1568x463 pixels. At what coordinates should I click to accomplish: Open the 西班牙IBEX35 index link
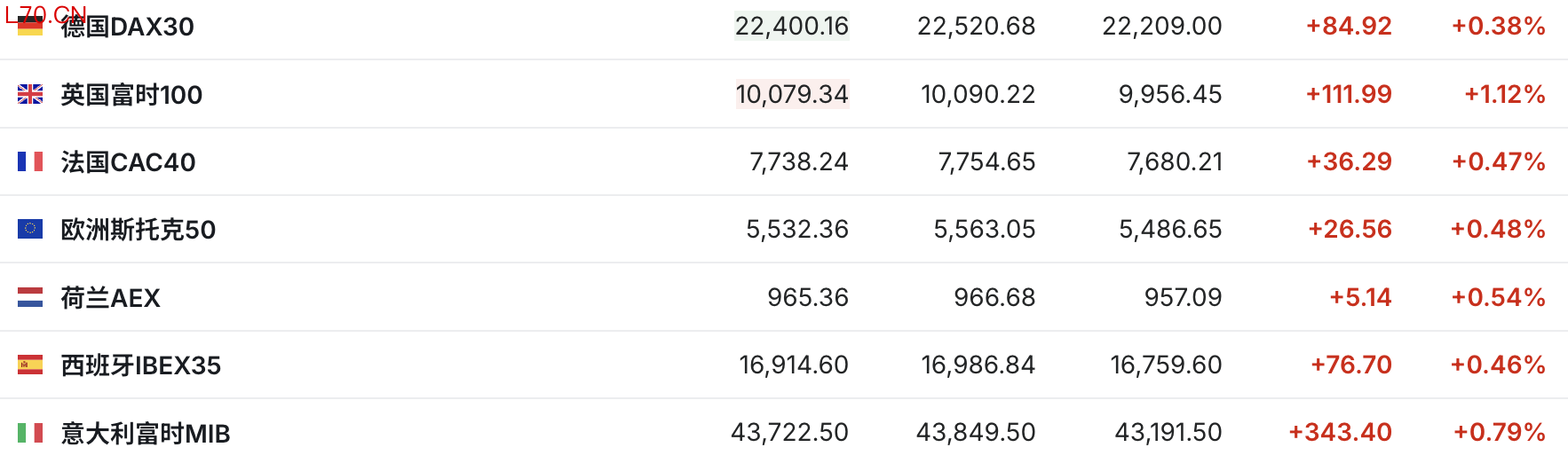pos(140,365)
